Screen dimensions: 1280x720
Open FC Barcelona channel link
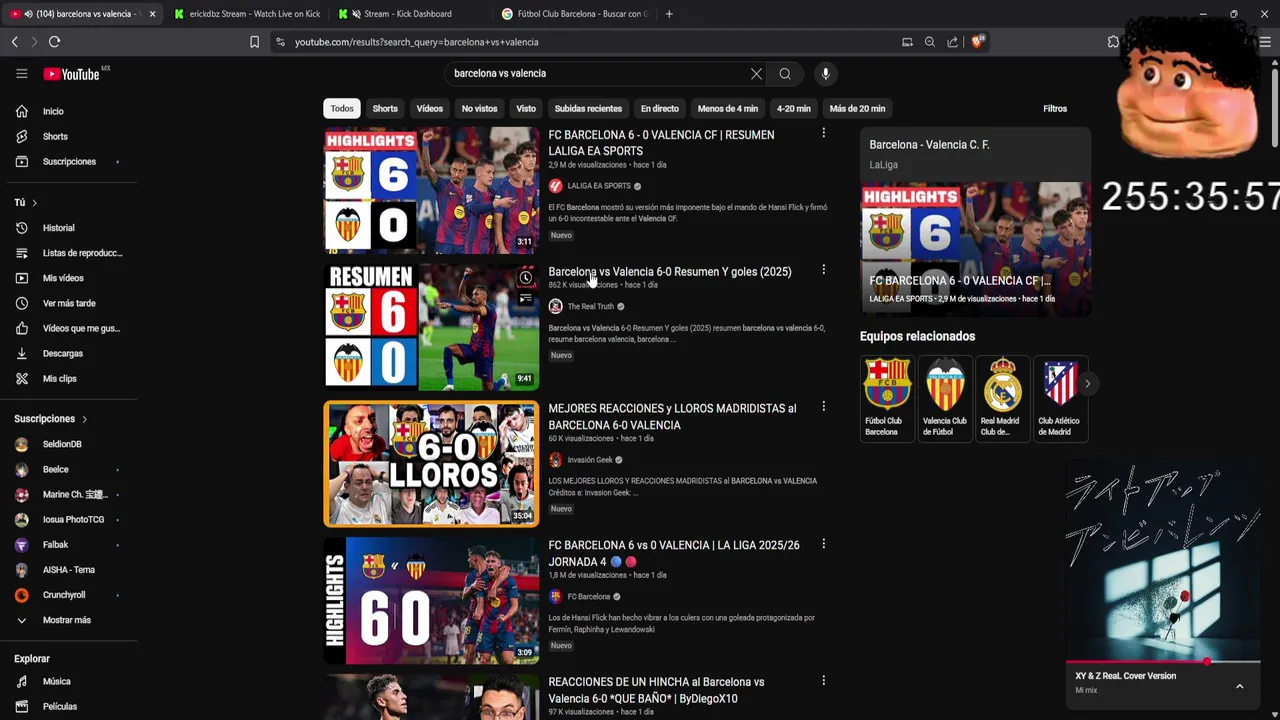point(588,597)
